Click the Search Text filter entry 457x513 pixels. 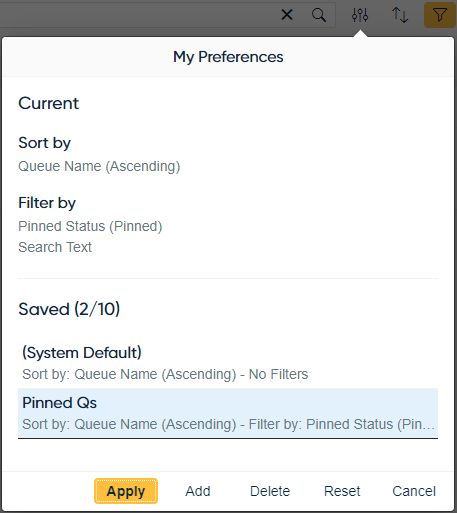pyautogui.click(x=55, y=247)
